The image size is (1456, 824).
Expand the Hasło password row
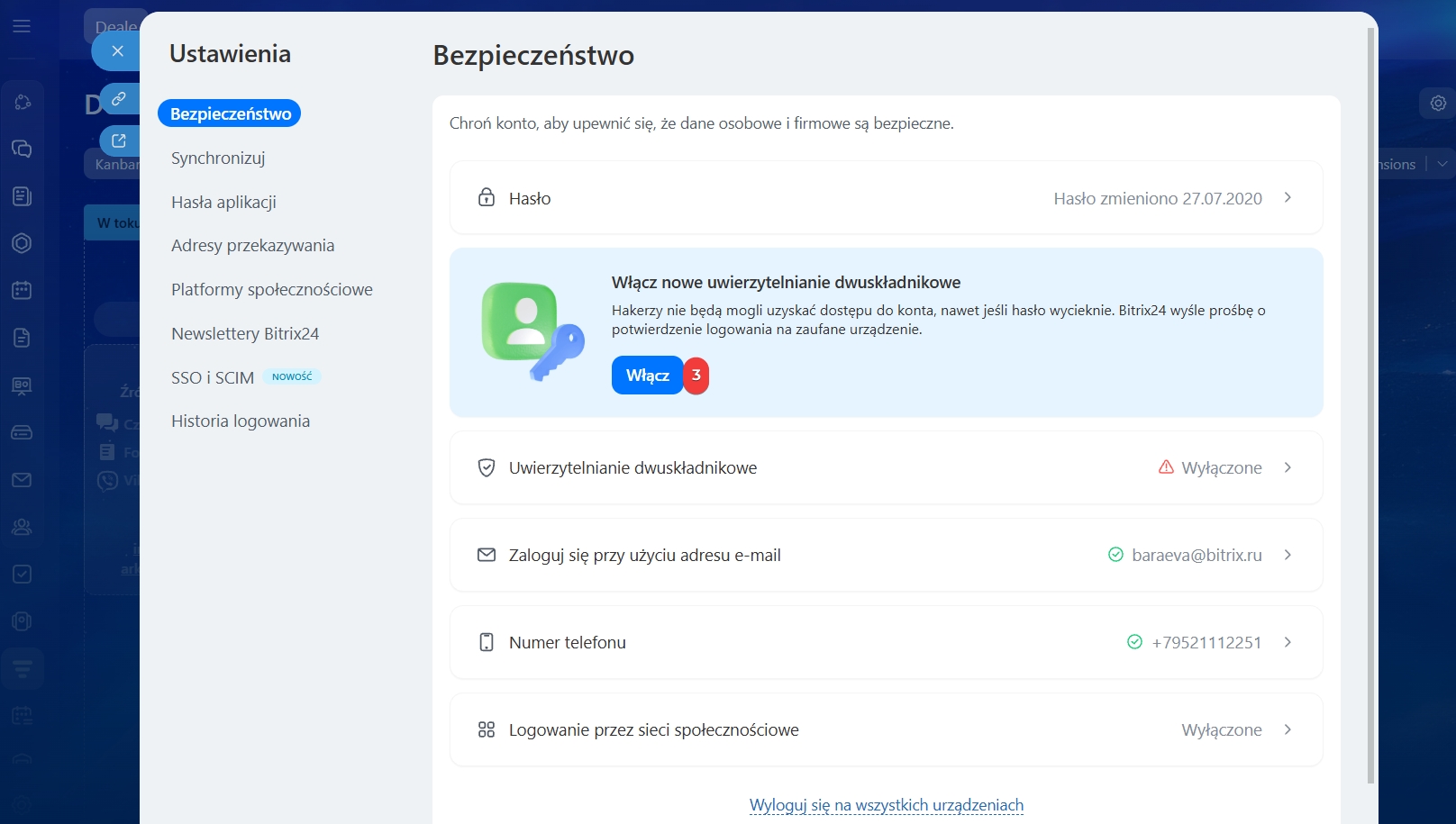click(x=886, y=198)
